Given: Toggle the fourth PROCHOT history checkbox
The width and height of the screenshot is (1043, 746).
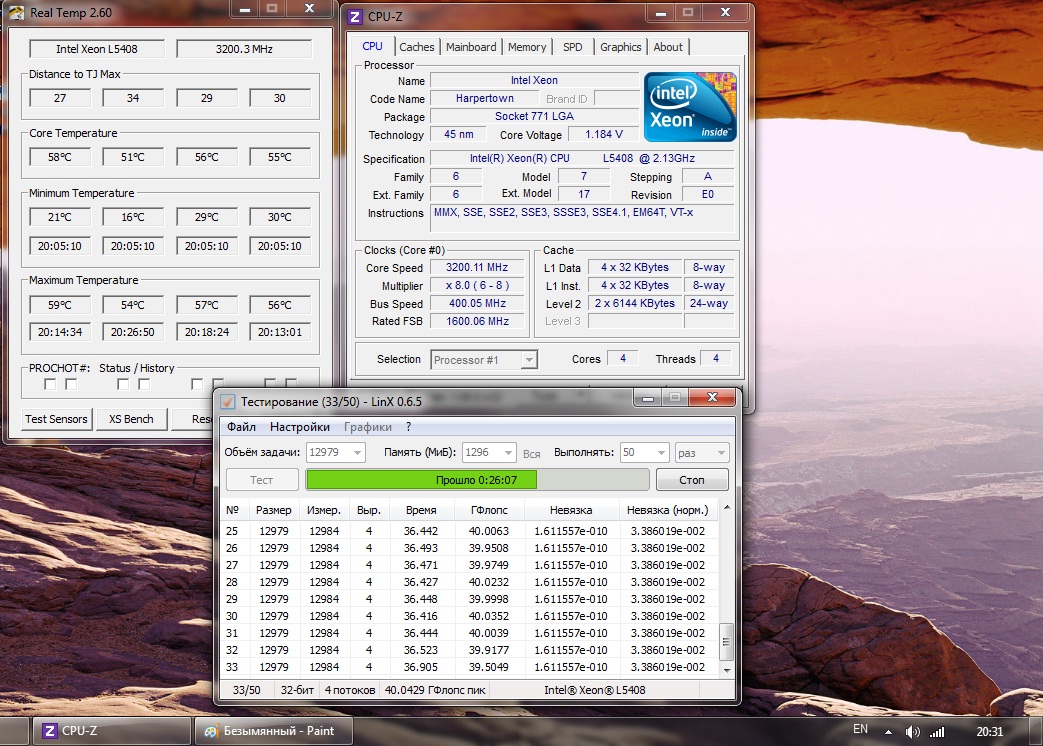Looking at the screenshot, I should [x=144, y=384].
